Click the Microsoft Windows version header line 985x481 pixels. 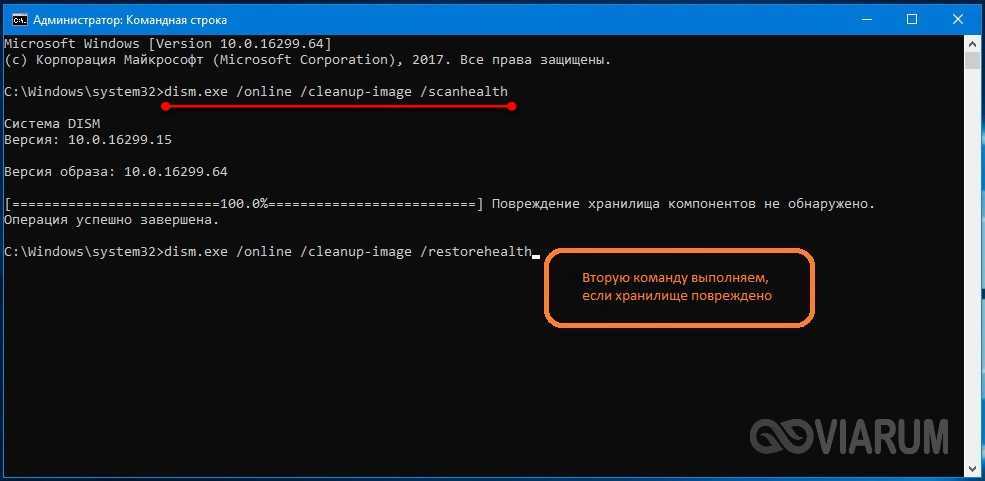pos(167,44)
